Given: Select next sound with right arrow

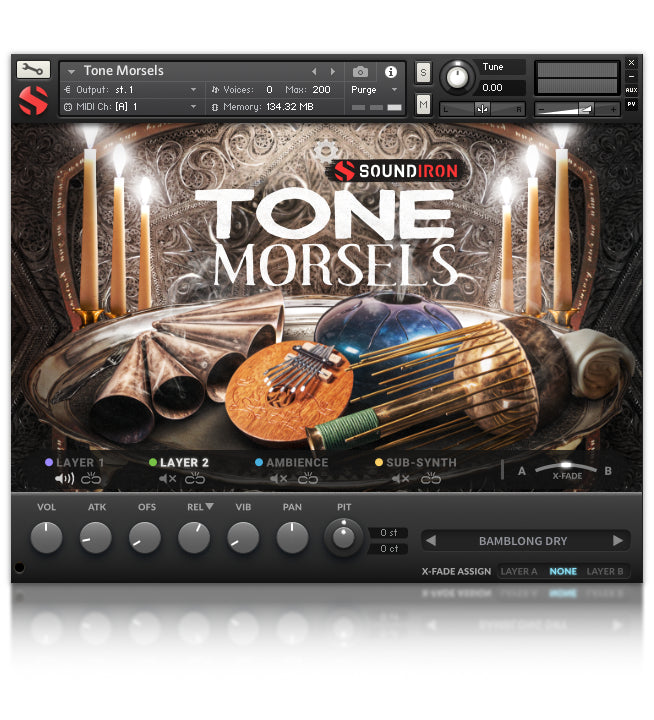Looking at the screenshot, I should (x=618, y=541).
